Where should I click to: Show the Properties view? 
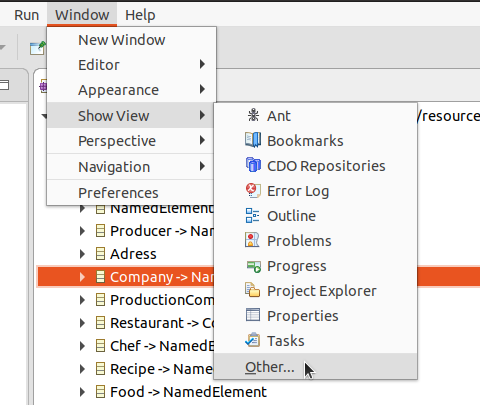(316, 316)
